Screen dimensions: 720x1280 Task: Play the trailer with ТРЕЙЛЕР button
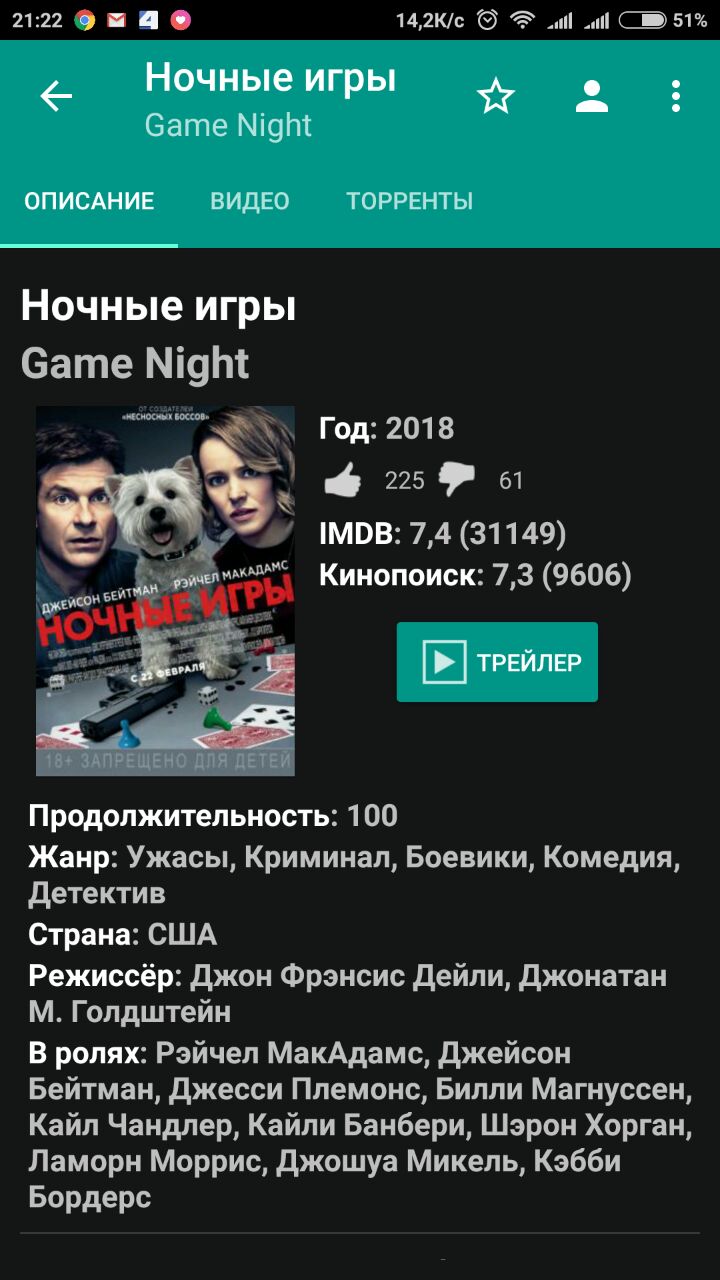pyautogui.click(x=497, y=662)
